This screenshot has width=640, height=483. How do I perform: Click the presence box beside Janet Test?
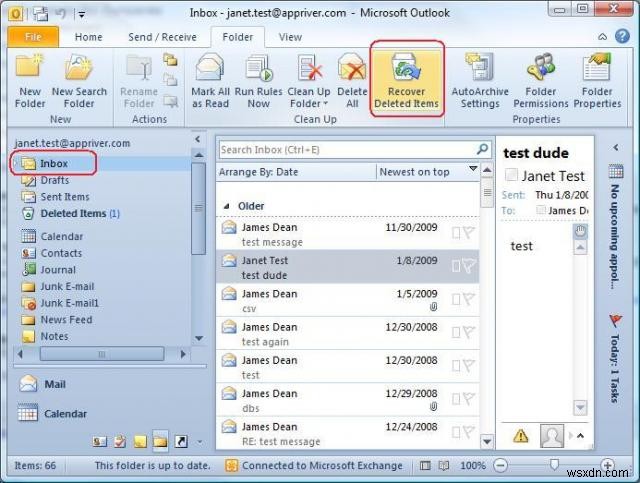(x=511, y=175)
